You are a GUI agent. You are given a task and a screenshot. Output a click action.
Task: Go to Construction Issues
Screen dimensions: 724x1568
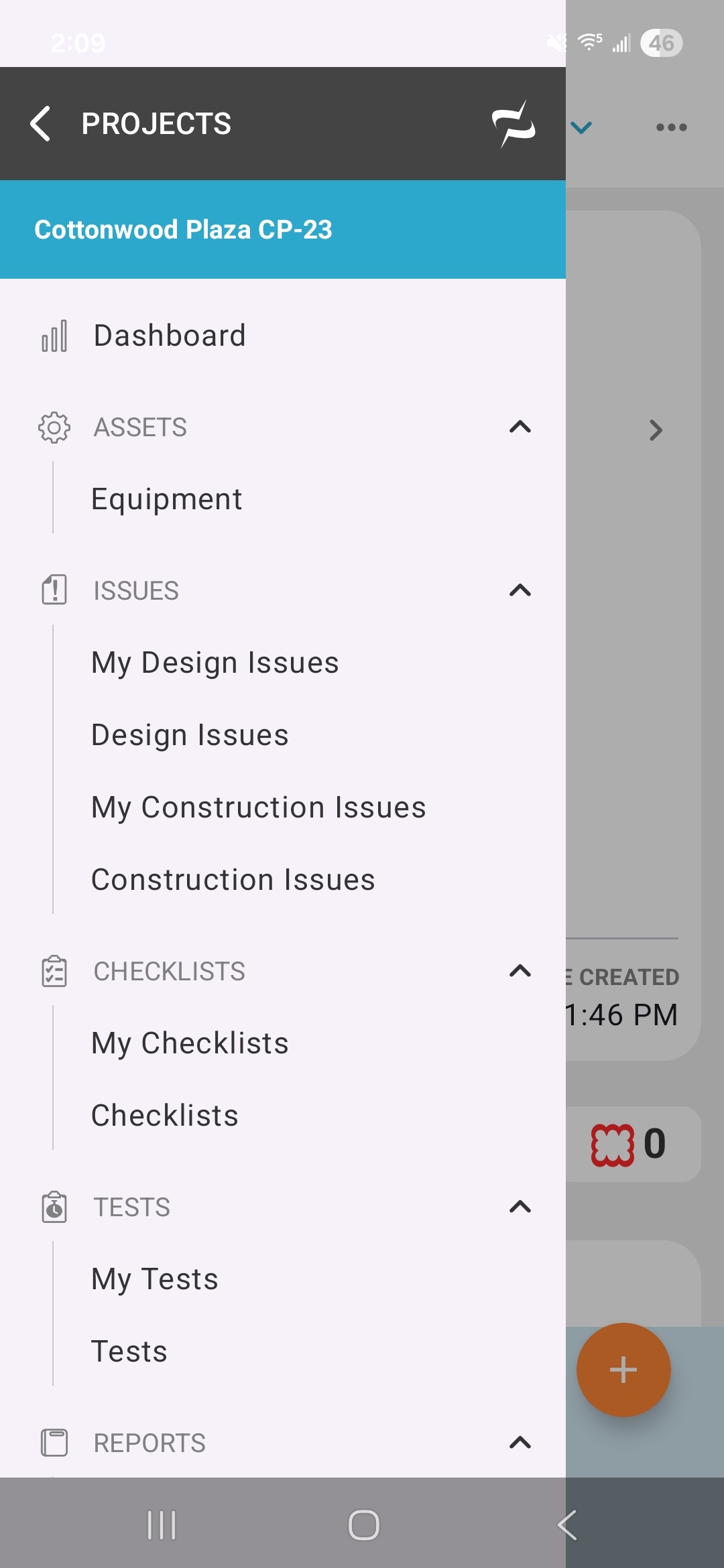tap(233, 880)
